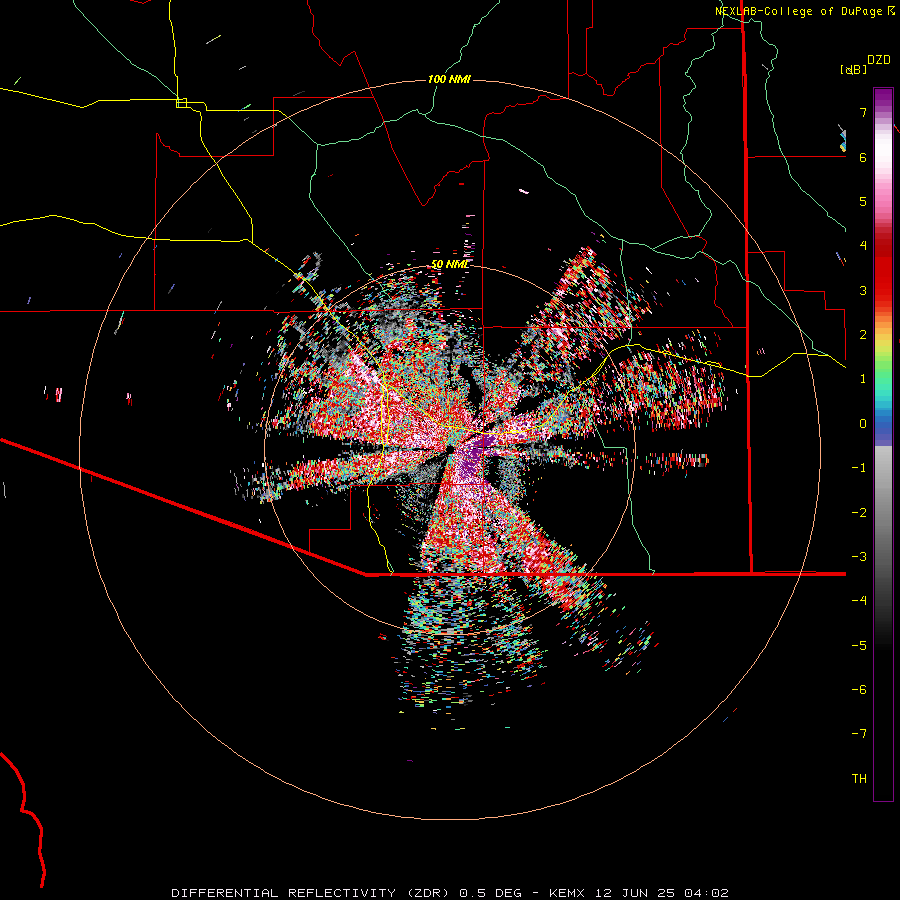Click the scale value 7
Screen dimensions: 900x900
click(863, 112)
